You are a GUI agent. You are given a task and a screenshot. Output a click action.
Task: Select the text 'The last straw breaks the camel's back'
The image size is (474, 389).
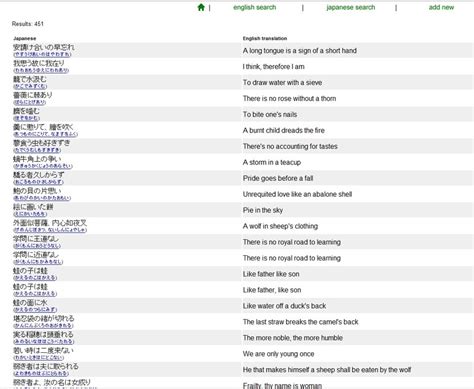301,322
